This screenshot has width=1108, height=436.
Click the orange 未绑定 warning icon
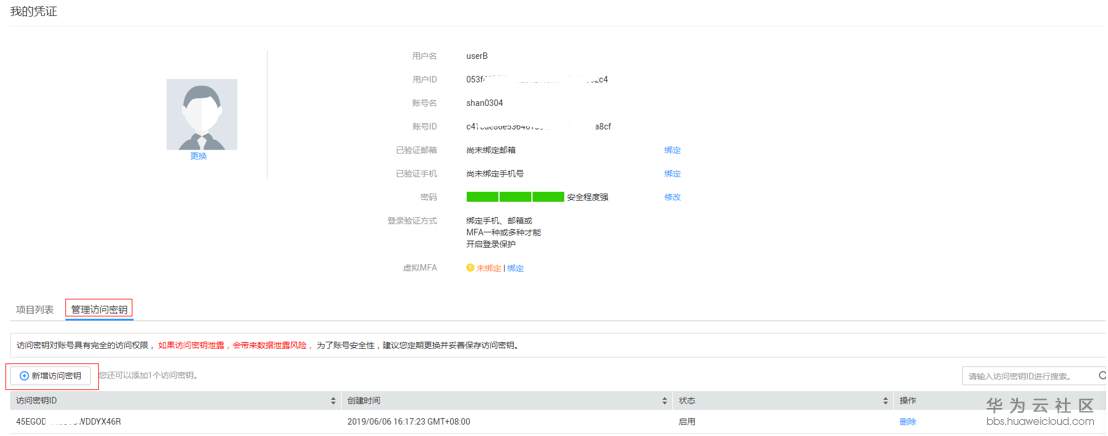tap(470, 269)
